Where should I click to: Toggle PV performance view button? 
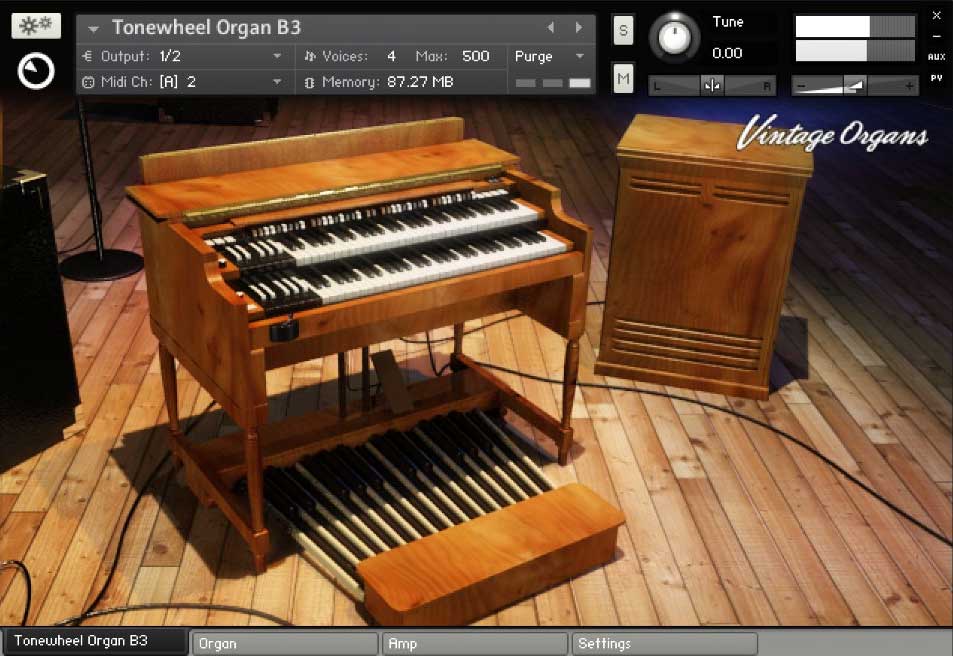[x=937, y=78]
